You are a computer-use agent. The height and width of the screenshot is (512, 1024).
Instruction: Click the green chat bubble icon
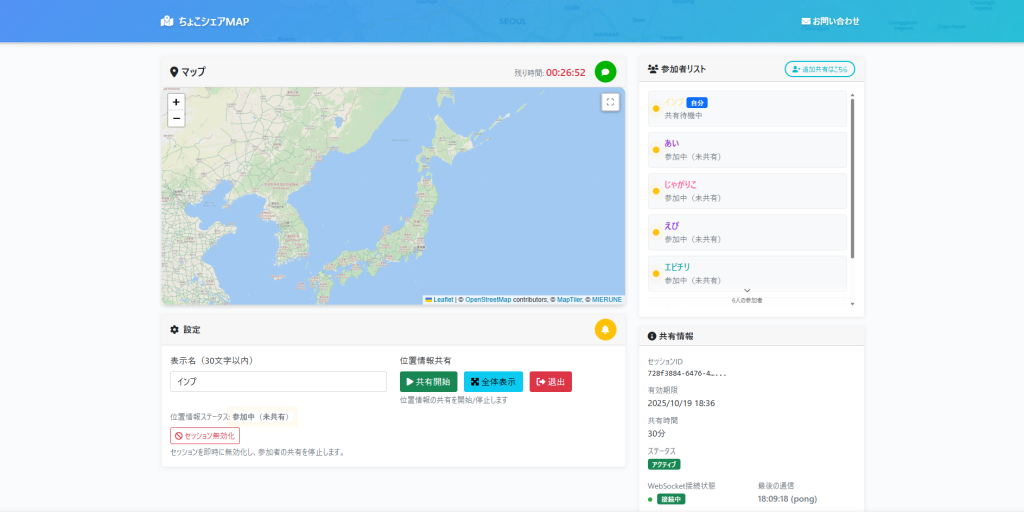[605, 72]
